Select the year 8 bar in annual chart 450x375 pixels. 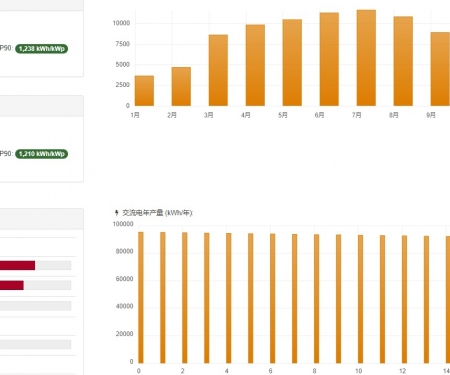(317, 299)
